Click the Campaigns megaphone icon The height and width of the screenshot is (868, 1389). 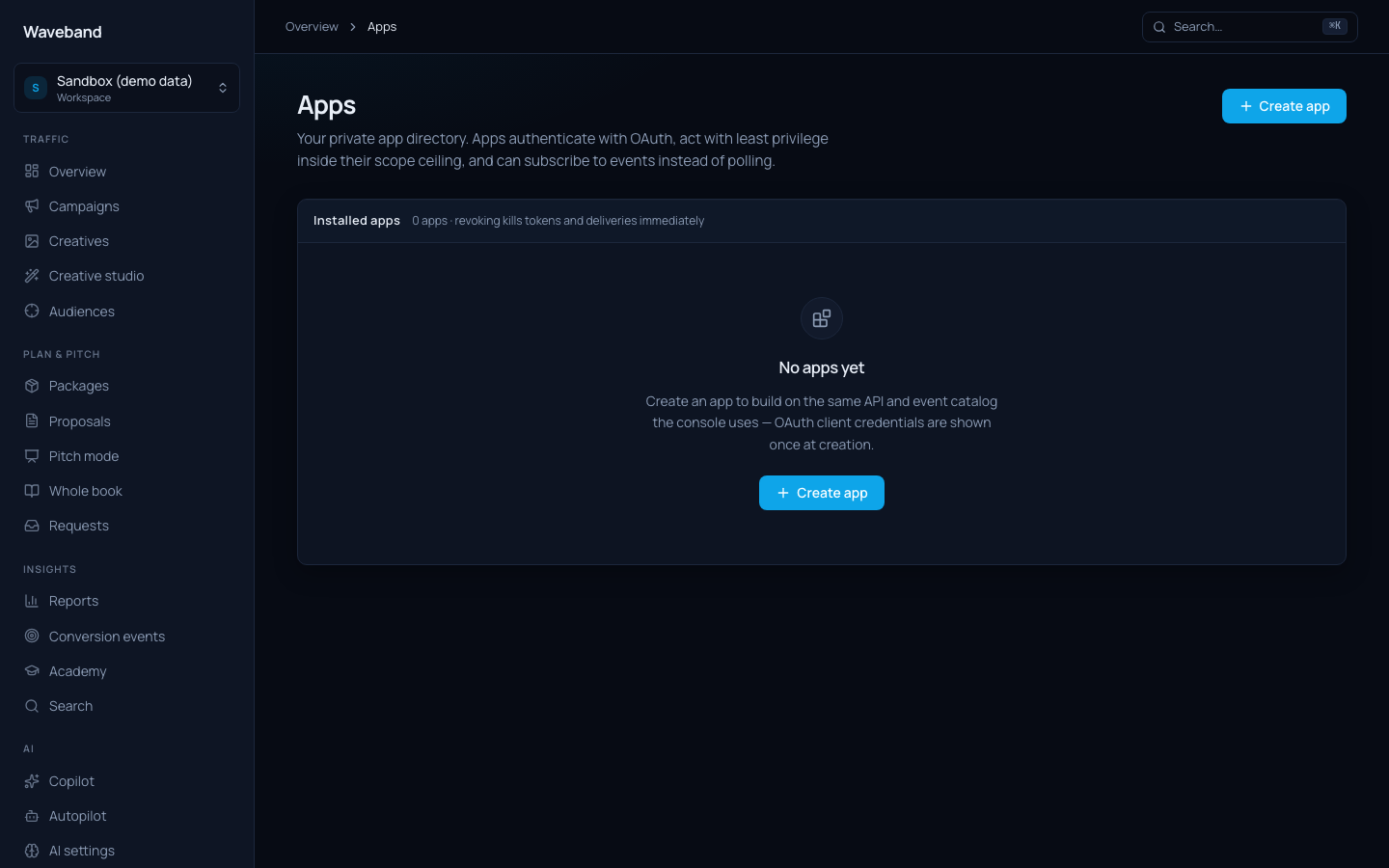point(32,206)
